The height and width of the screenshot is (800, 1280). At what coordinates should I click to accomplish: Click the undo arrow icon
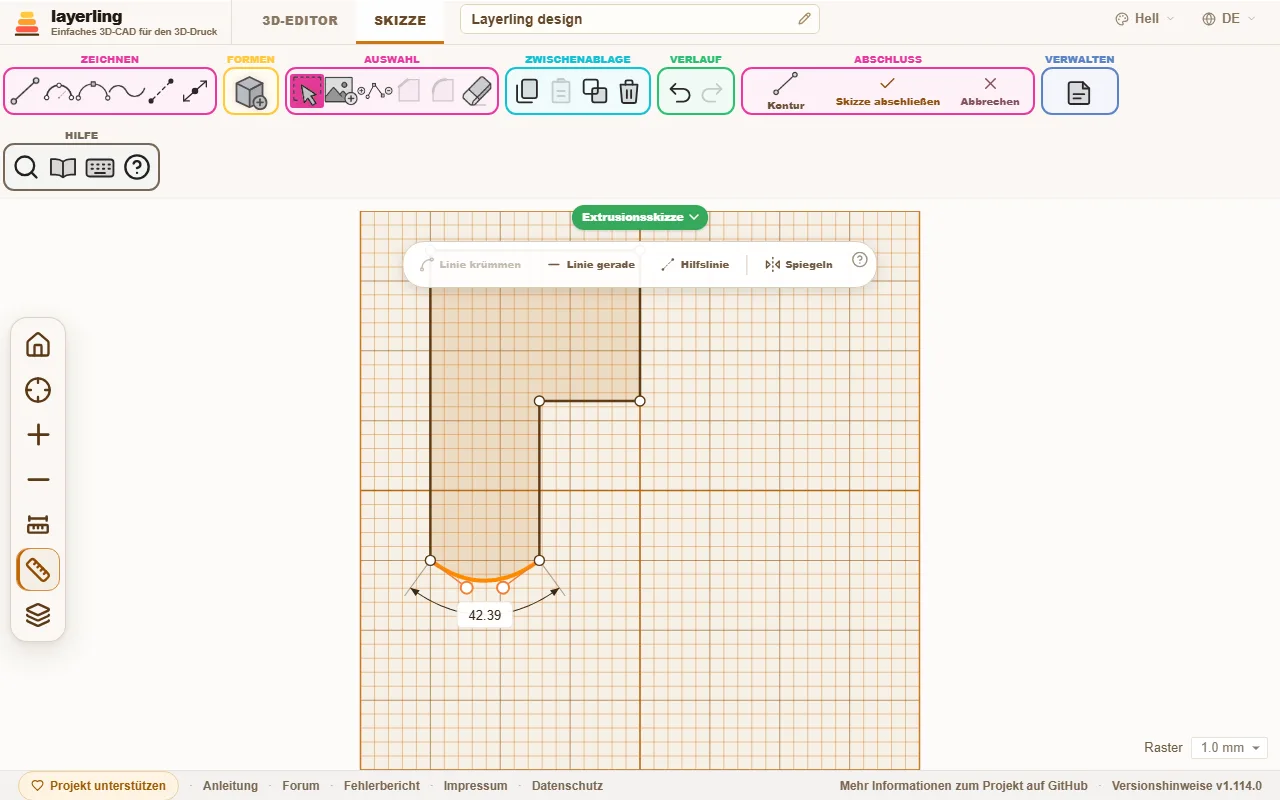(x=680, y=92)
